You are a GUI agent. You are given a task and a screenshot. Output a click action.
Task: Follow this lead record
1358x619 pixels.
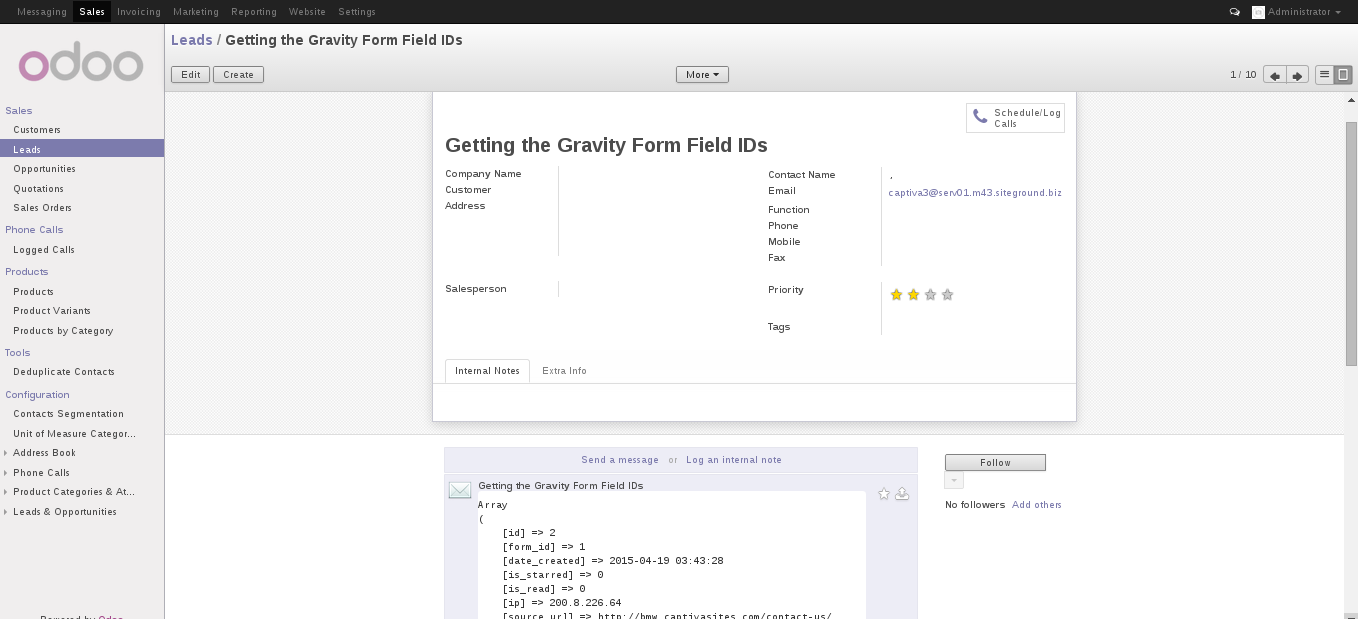pyautogui.click(x=995, y=462)
